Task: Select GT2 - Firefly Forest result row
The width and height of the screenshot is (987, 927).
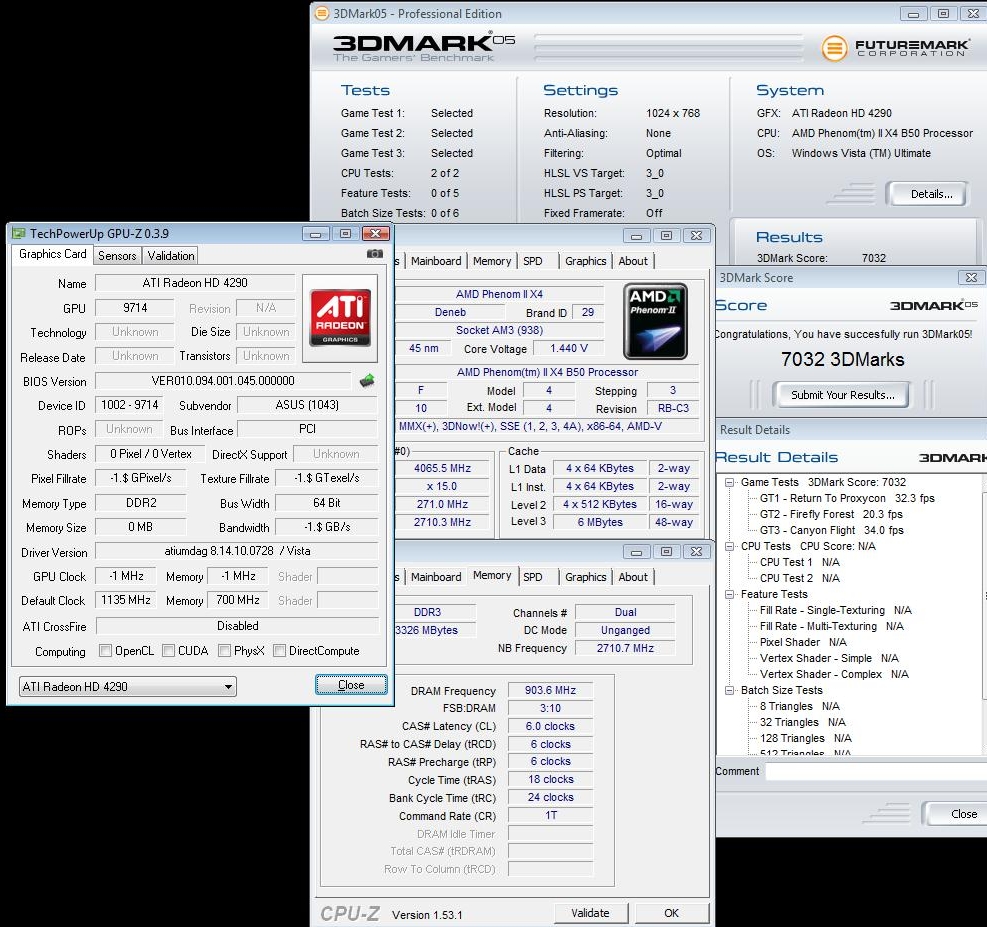Action: tap(830, 514)
